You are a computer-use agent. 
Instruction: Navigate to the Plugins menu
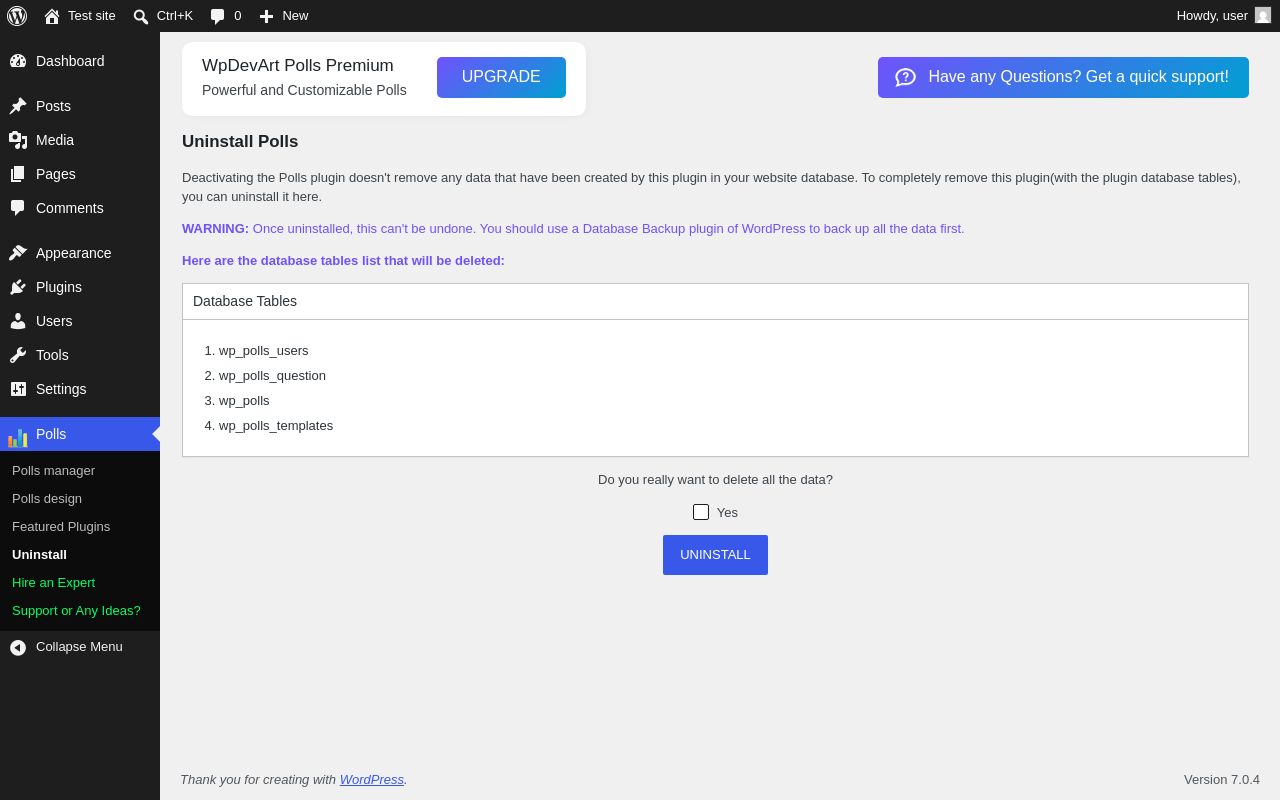80,287
